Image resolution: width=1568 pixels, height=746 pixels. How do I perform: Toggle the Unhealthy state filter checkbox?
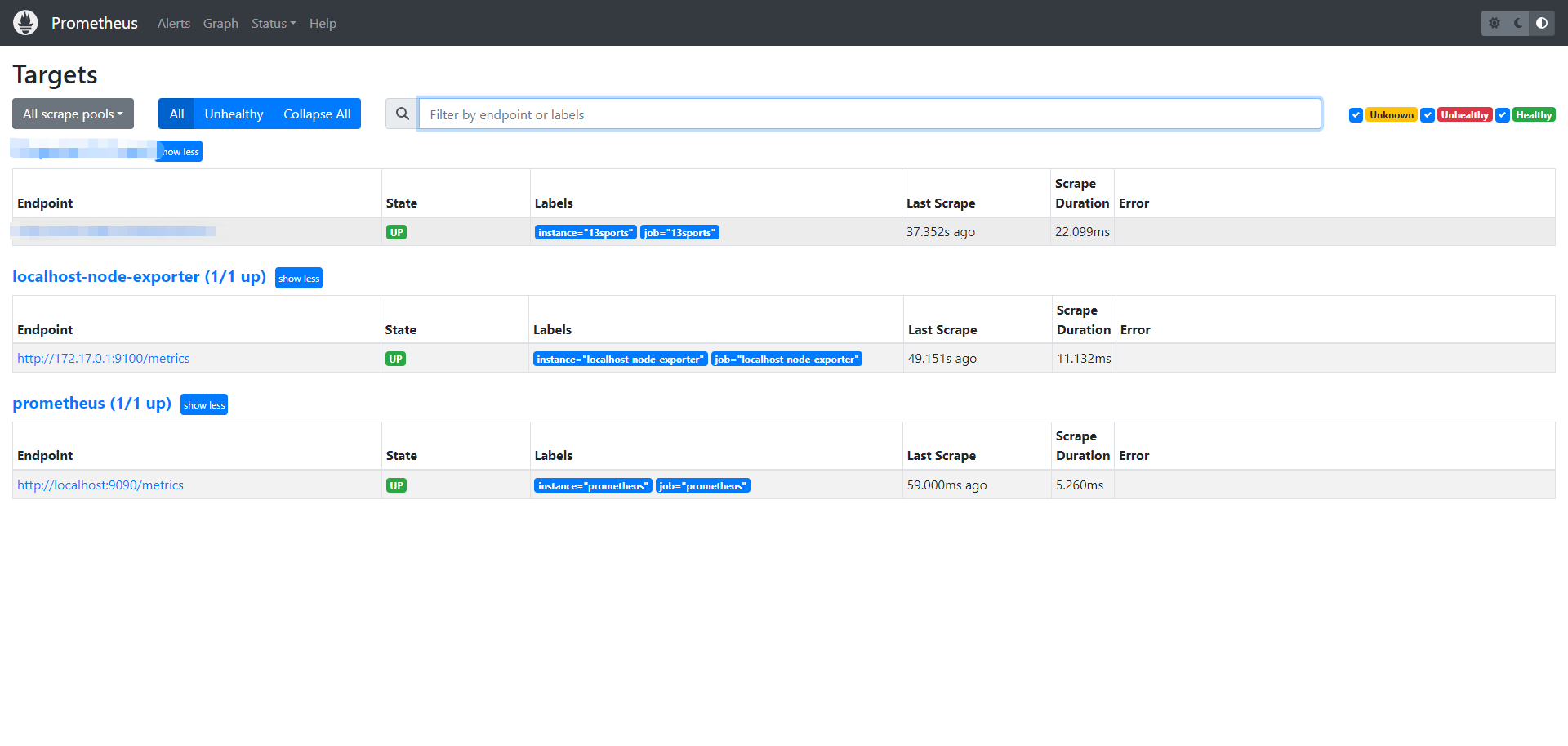tap(1428, 115)
